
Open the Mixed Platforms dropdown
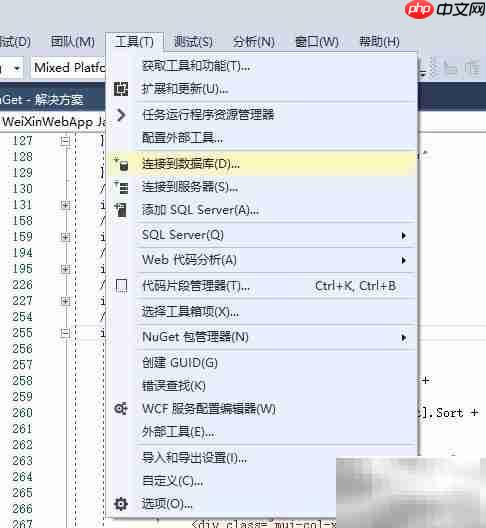[69, 68]
